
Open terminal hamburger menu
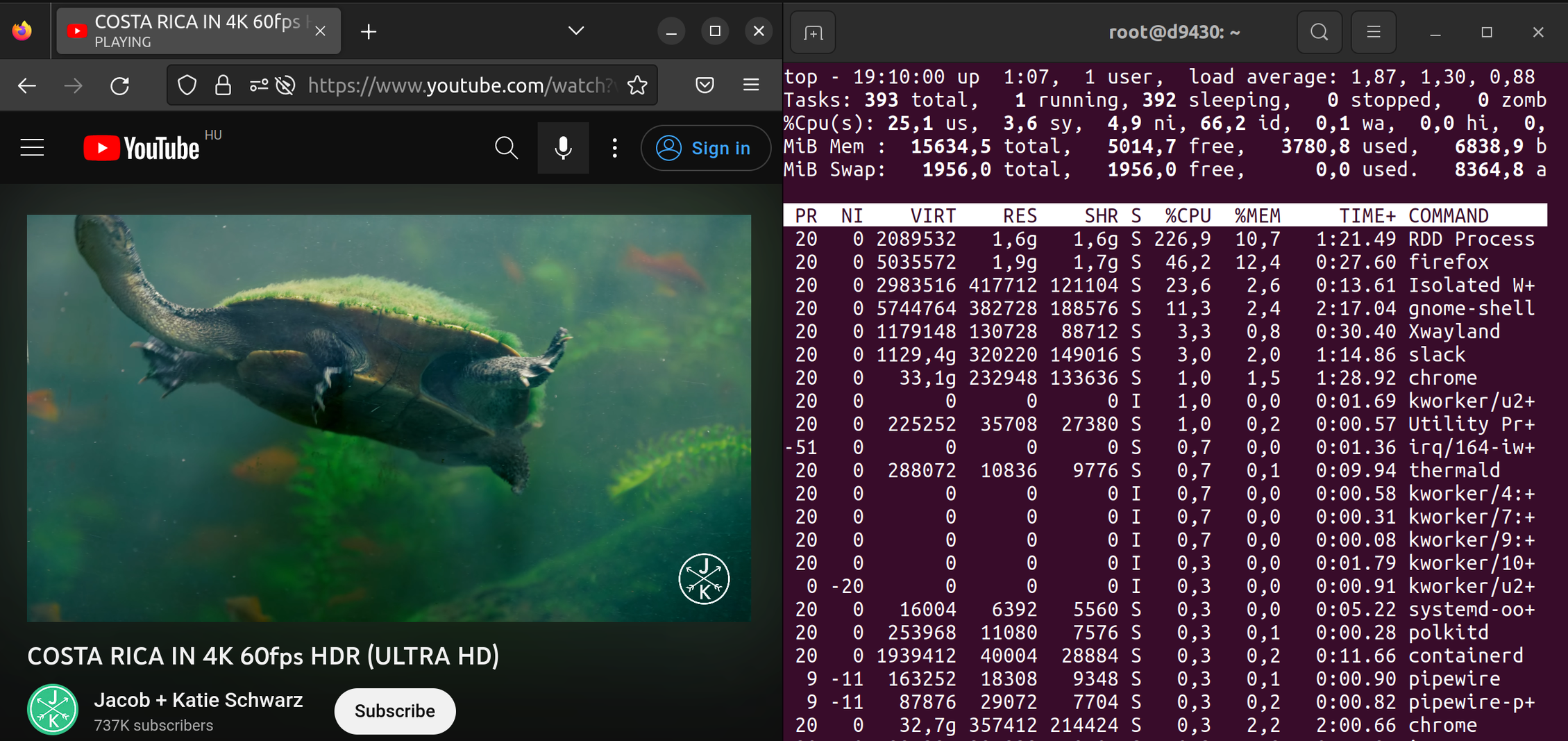pos(1373,32)
